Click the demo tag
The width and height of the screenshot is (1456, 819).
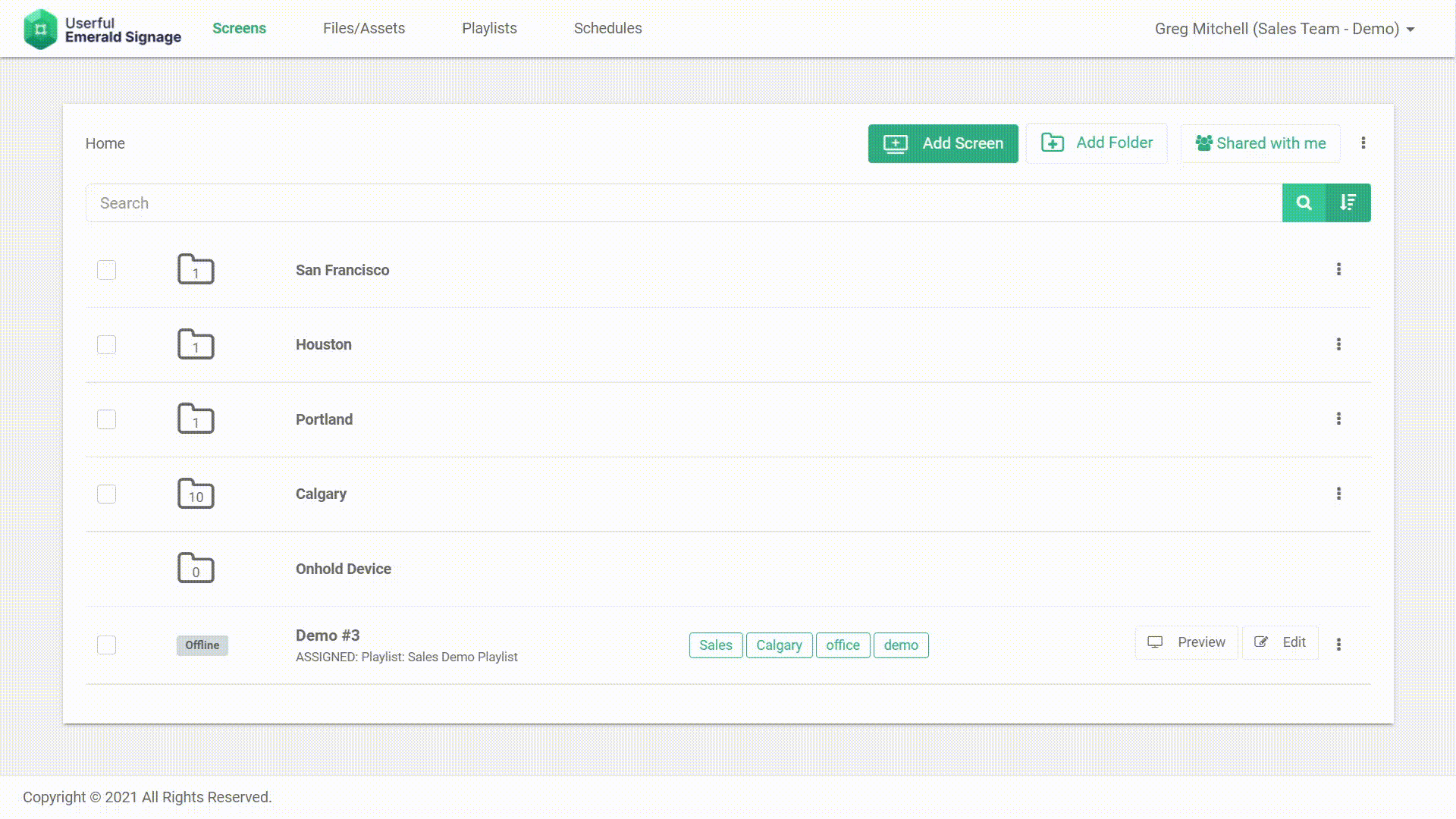coord(901,645)
